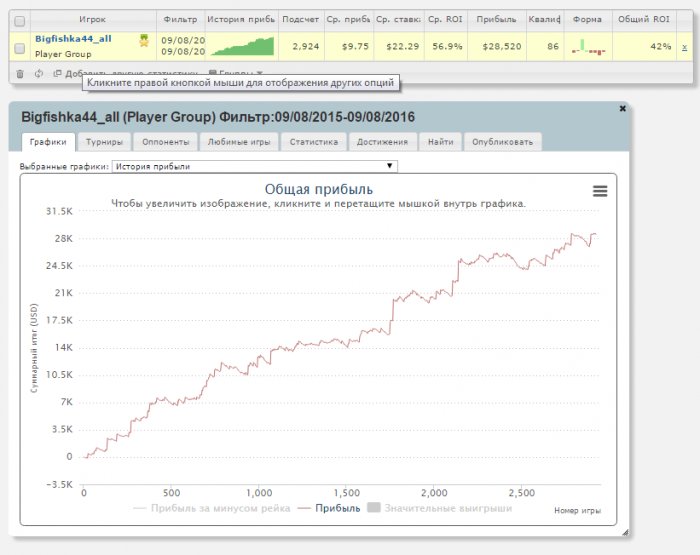This screenshot has height=555, width=700.
Task: Click the trash delete icon
Action: click(x=20, y=73)
